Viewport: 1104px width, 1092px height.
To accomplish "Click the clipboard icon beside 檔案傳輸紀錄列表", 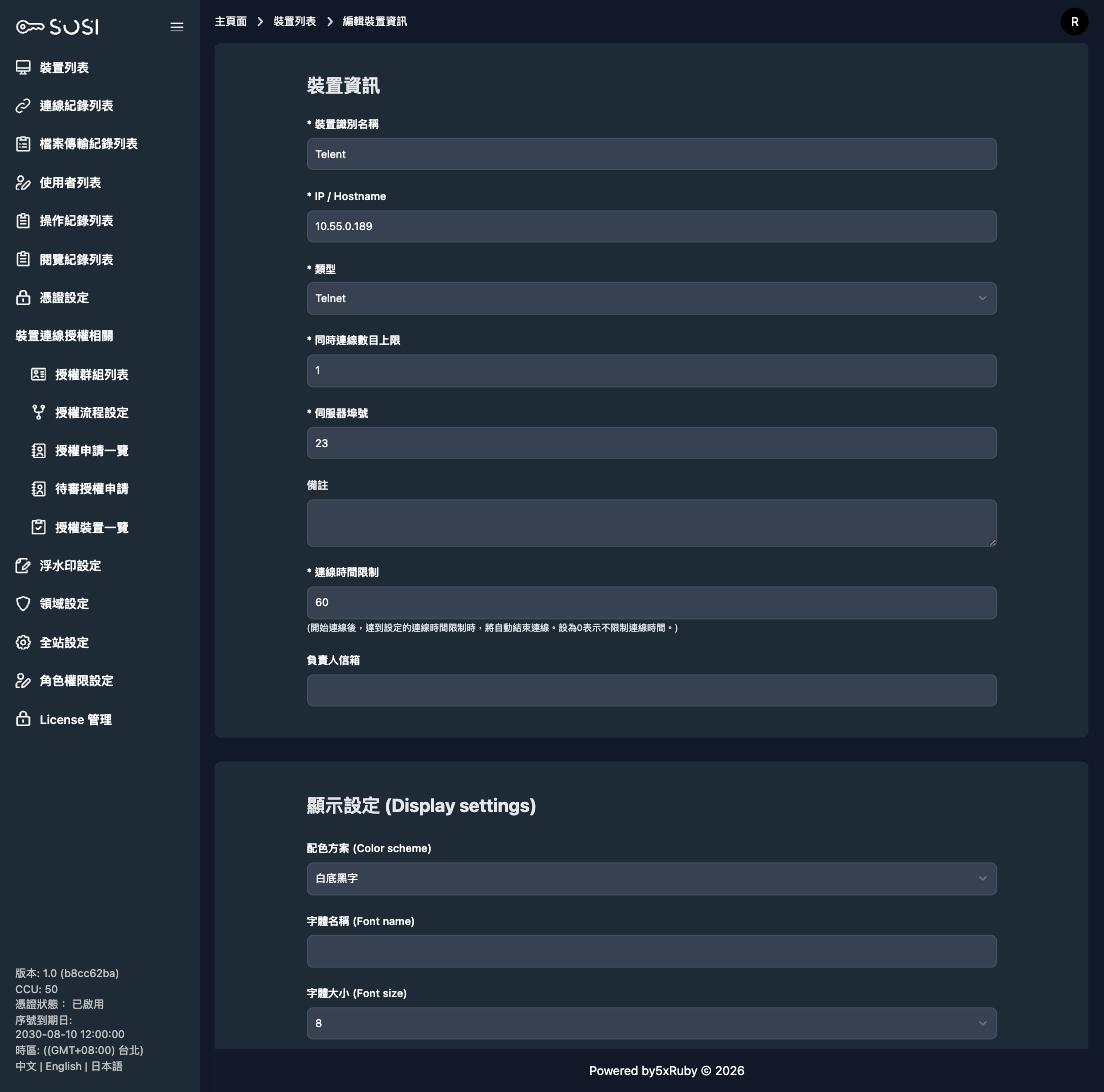I will click(23, 144).
